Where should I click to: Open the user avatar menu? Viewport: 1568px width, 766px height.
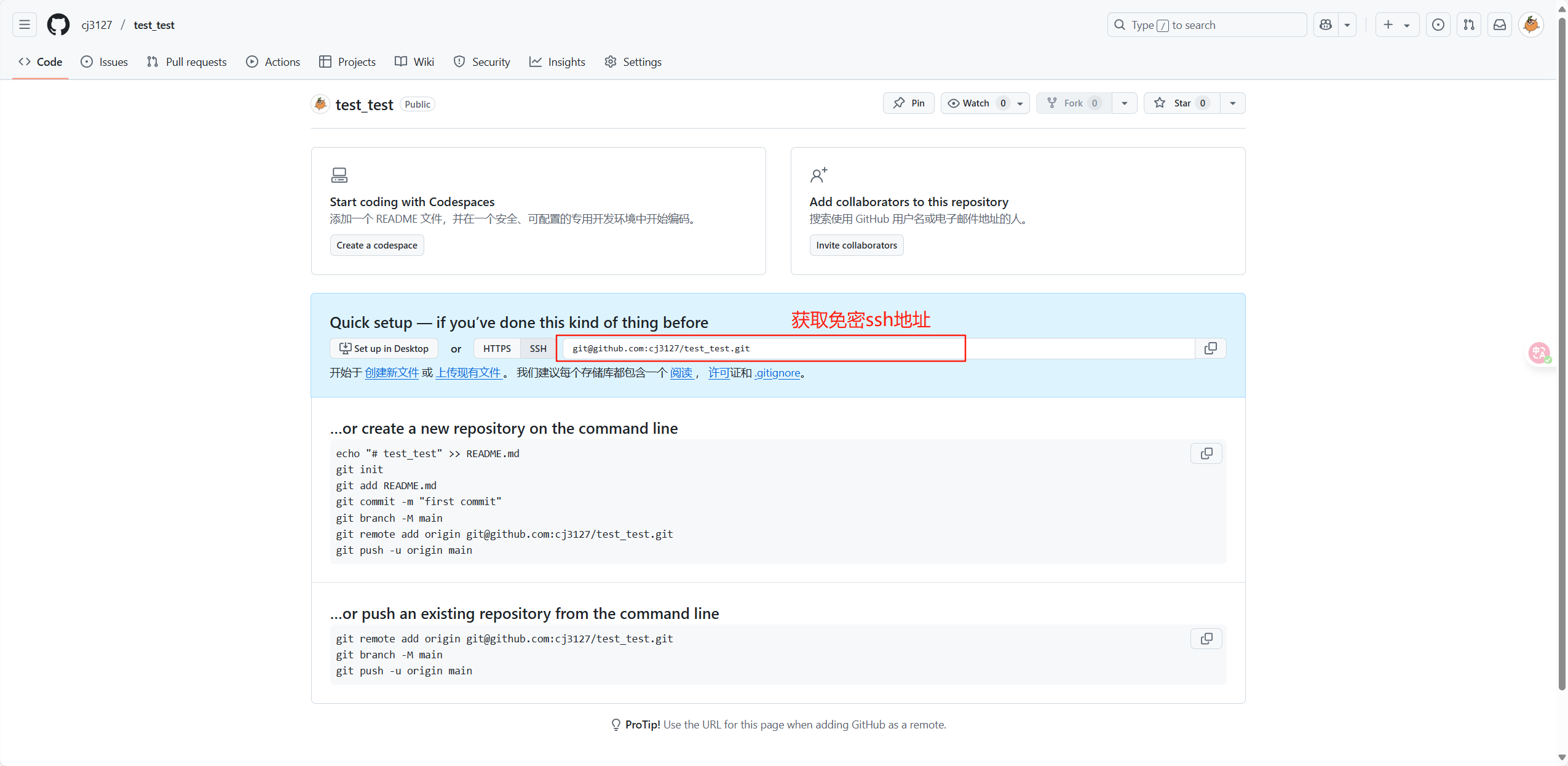1531,25
